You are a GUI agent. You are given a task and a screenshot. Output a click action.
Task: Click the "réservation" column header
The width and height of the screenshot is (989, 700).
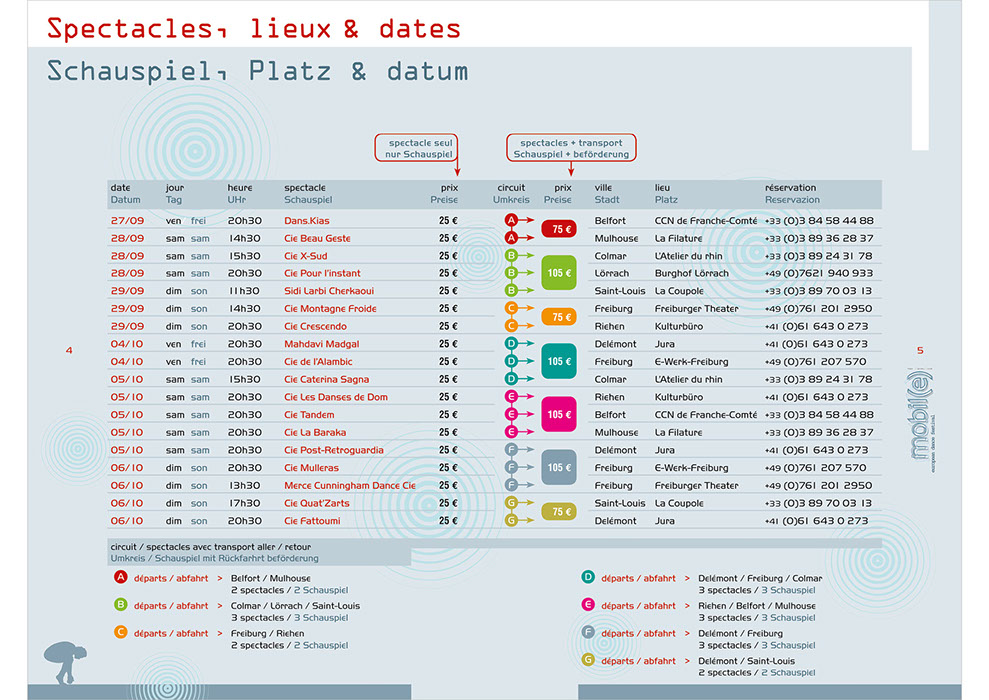pos(791,188)
